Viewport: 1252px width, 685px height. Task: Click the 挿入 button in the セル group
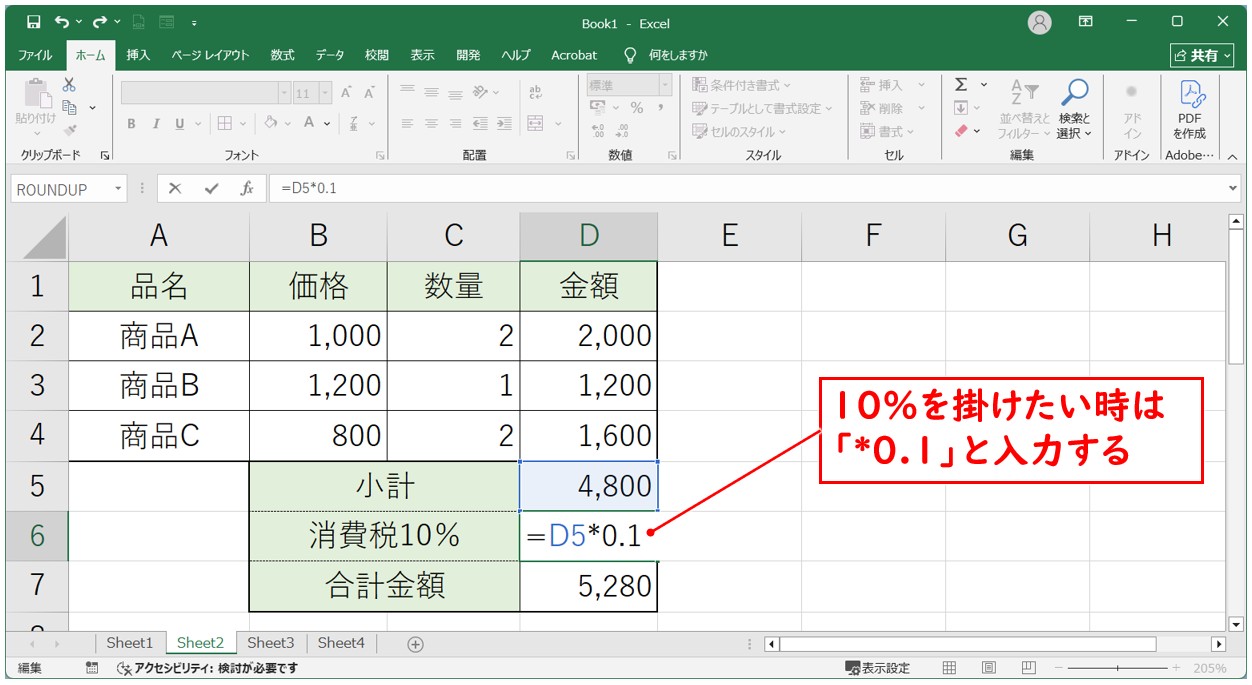[x=892, y=85]
